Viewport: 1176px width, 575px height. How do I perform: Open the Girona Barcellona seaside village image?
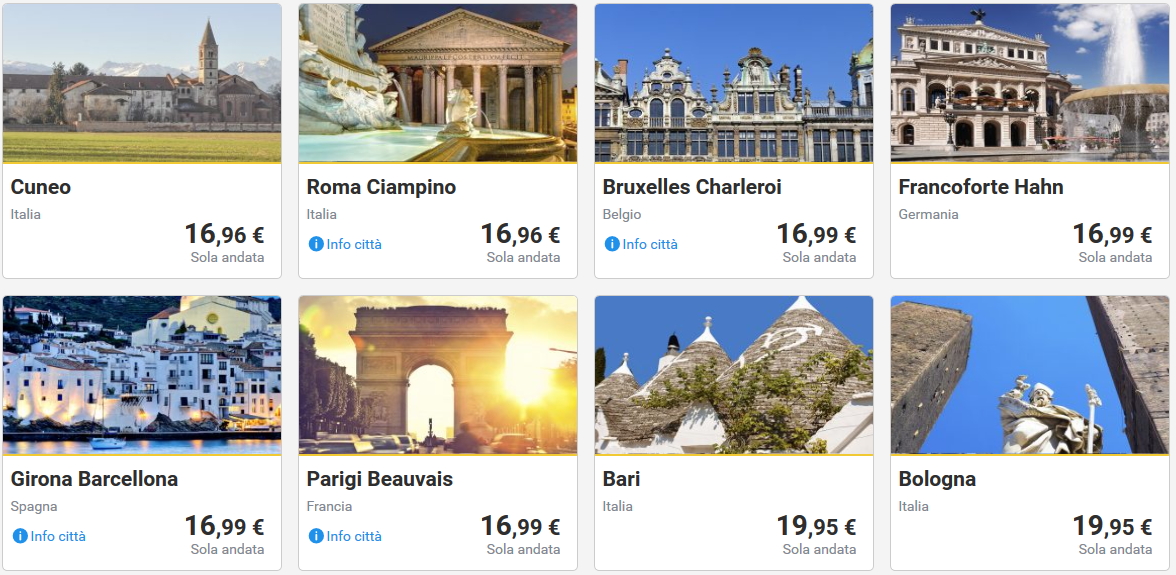142,375
